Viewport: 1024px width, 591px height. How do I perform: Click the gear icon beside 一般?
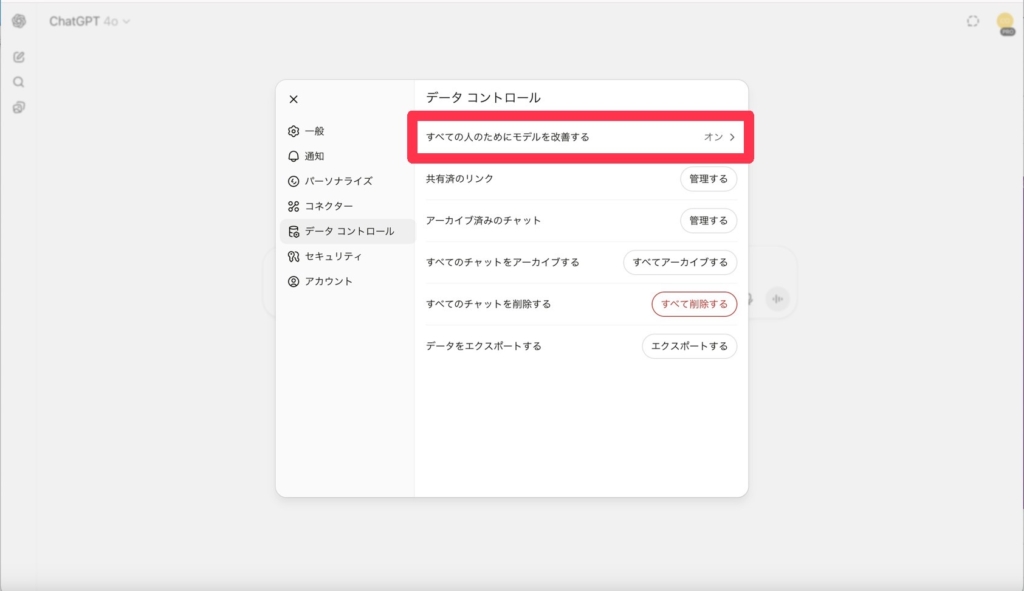pyautogui.click(x=293, y=131)
